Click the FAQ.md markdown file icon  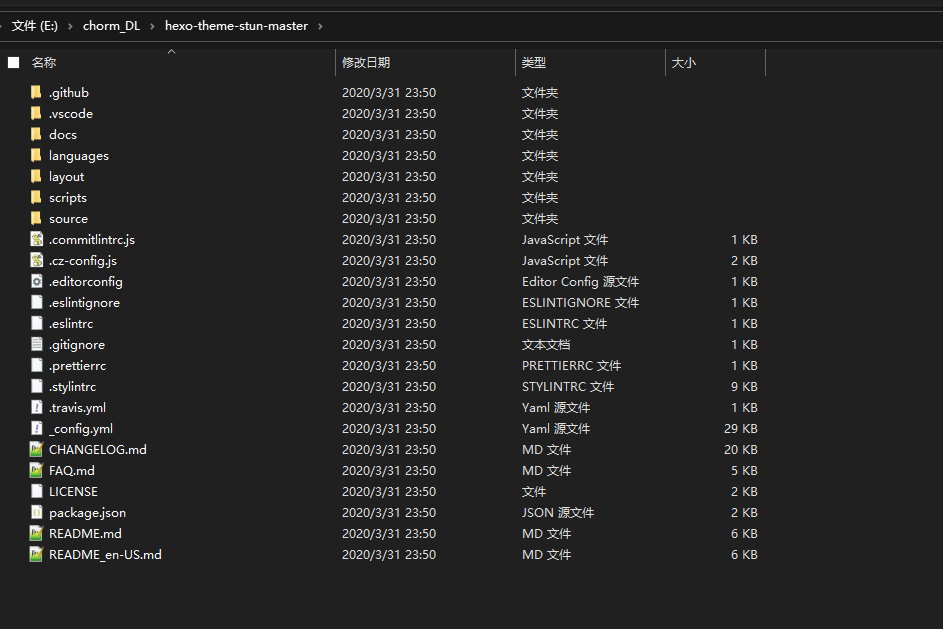click(37, 471)
